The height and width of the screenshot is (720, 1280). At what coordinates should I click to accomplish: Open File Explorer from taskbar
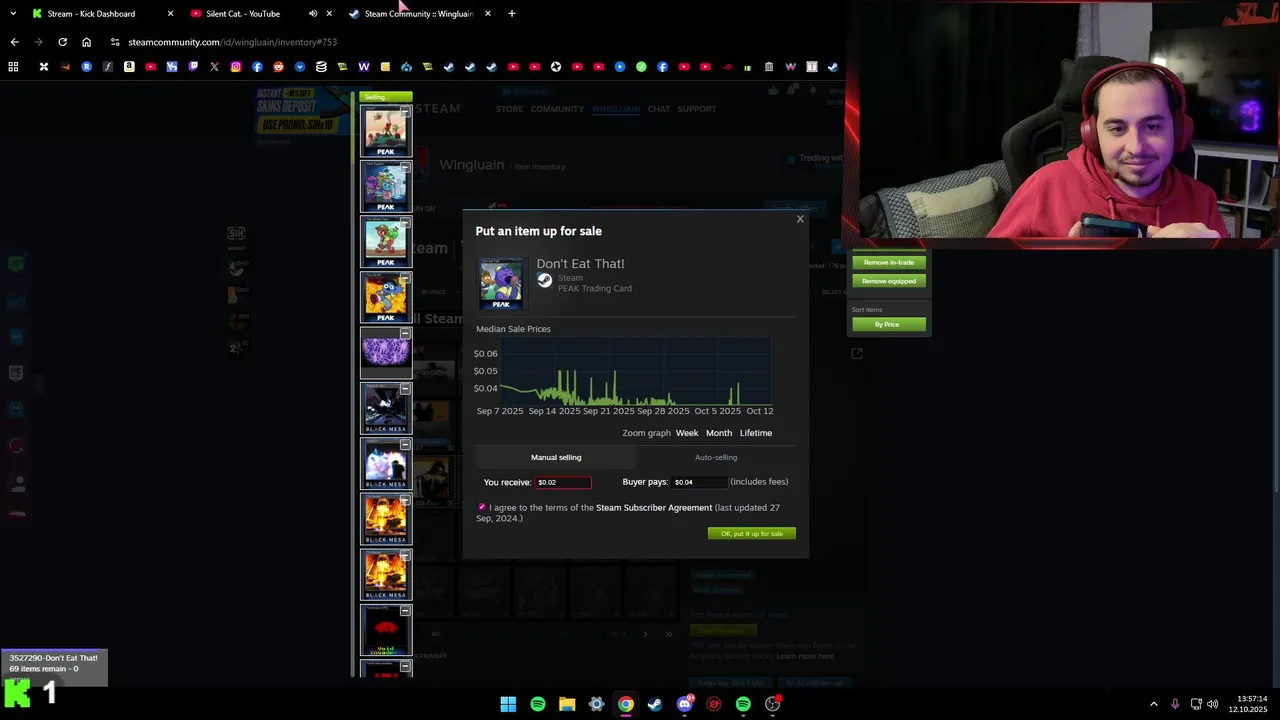567,704
